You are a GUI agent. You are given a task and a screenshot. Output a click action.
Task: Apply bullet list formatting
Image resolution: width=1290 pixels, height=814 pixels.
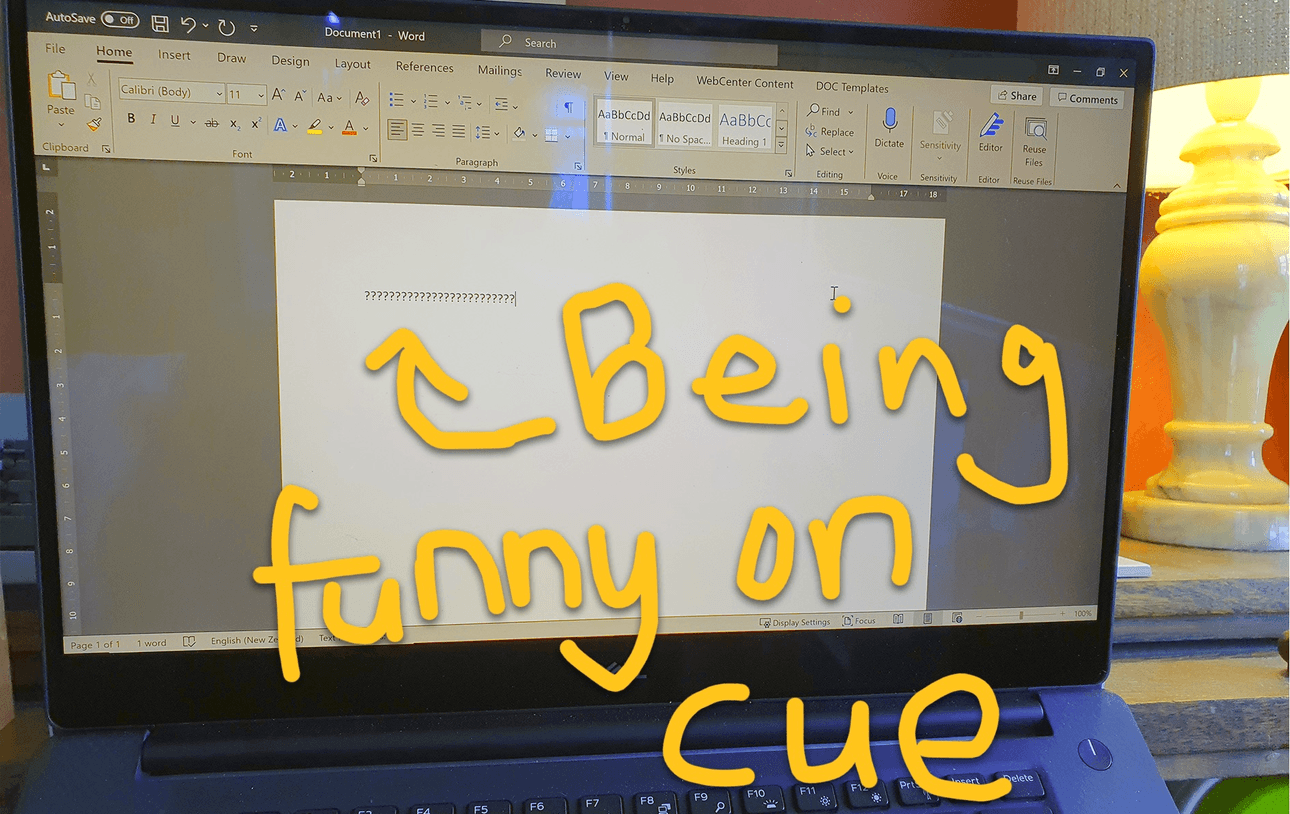click(x=396, y=101)
